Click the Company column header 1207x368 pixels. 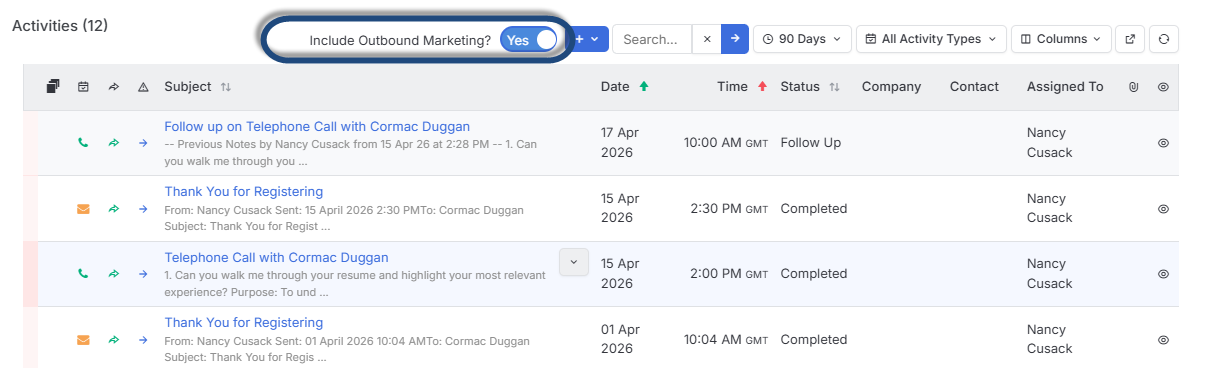[891, 87]
